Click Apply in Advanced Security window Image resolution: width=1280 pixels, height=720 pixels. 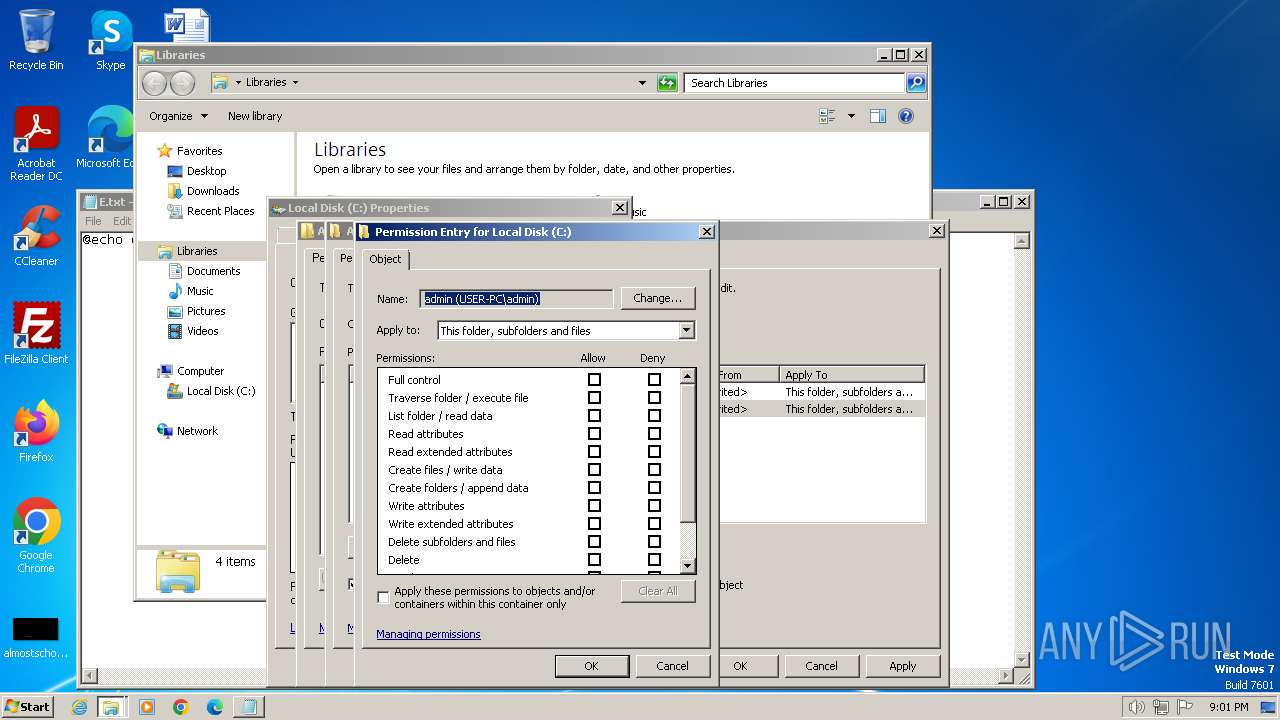pyautogui.click(x=902, y=666)
